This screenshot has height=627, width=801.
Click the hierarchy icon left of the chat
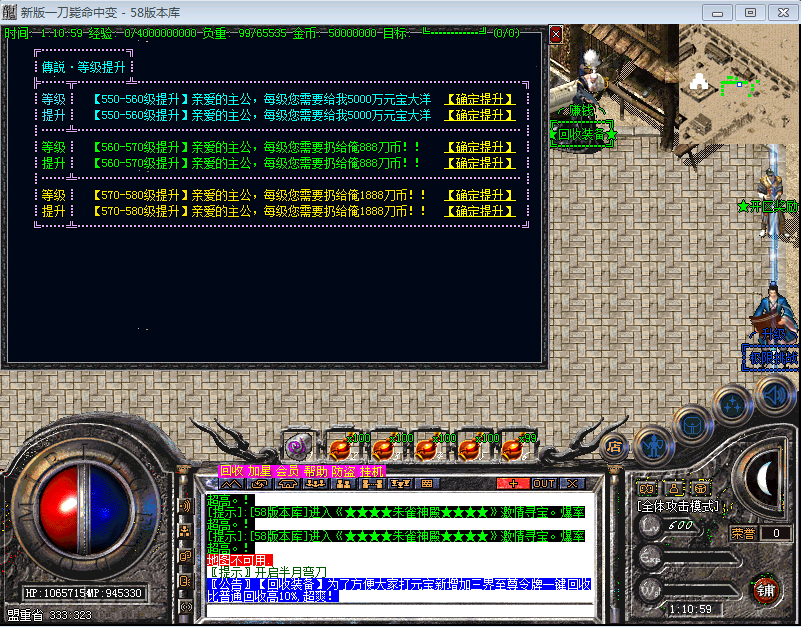185,531
